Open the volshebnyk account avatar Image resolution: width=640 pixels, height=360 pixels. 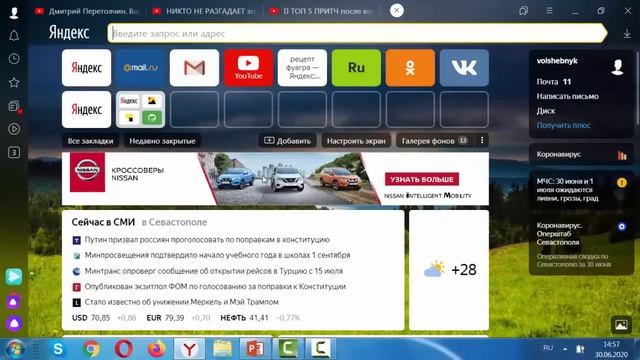(618, 67)
